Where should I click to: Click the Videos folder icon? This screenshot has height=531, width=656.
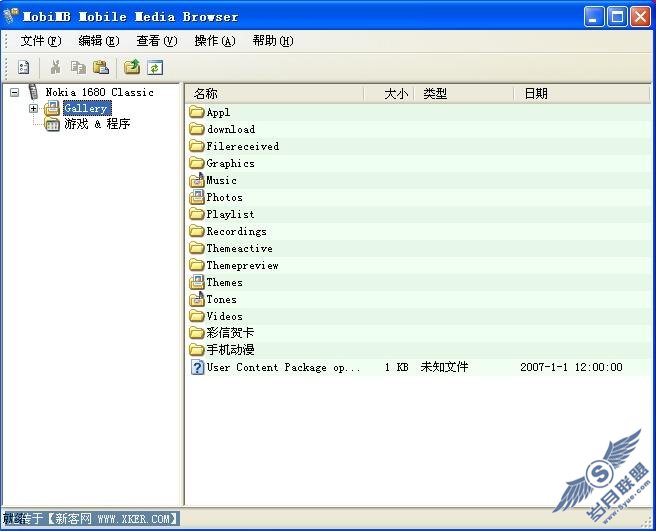[x=197, y=316]
